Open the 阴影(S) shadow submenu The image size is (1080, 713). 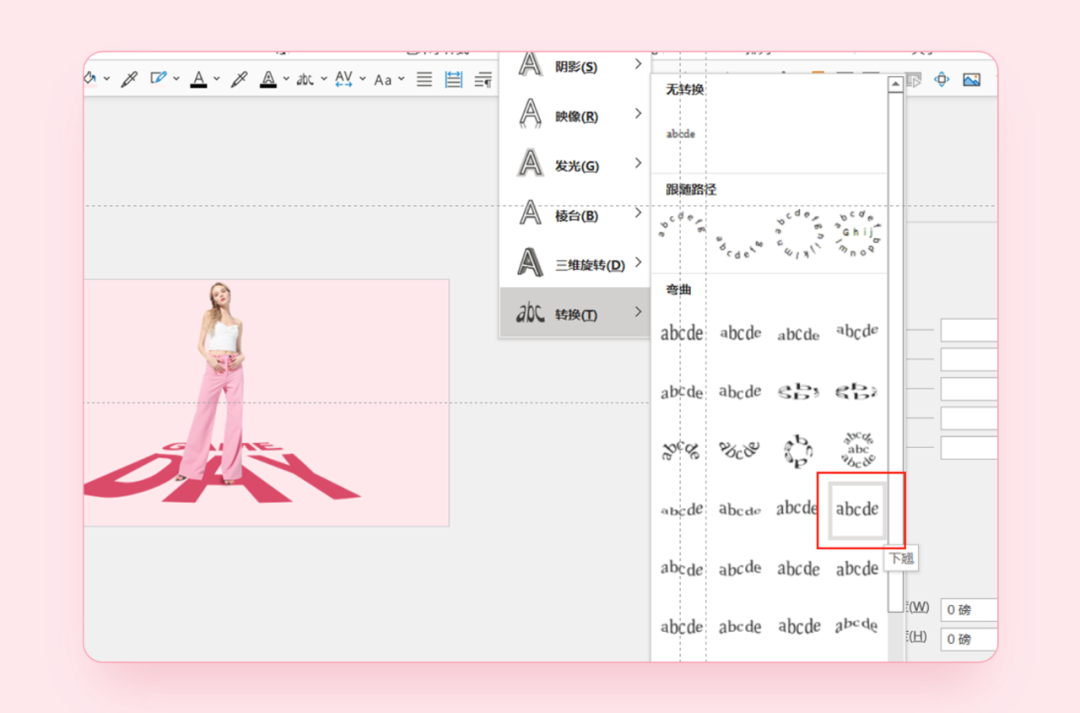(575, 66)
